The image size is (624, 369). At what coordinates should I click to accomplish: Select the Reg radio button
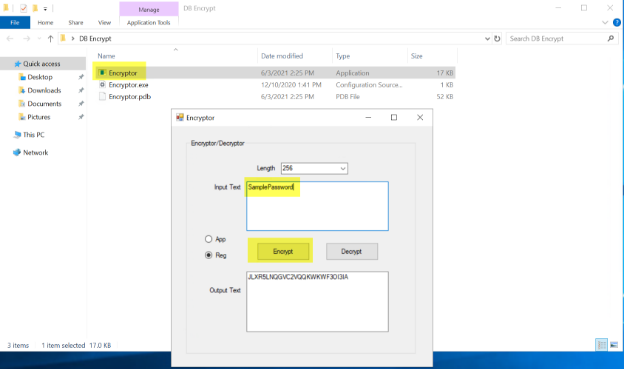(209, 255)
